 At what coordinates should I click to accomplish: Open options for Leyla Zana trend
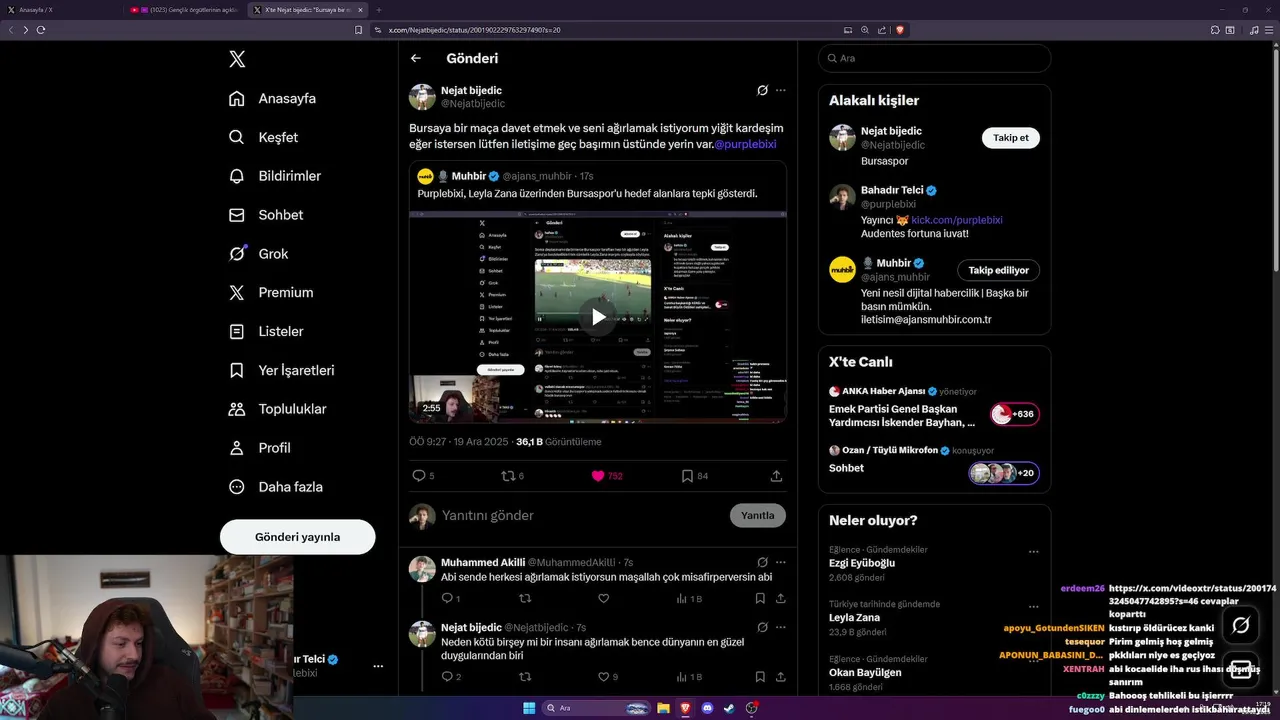coord(1033,605)
